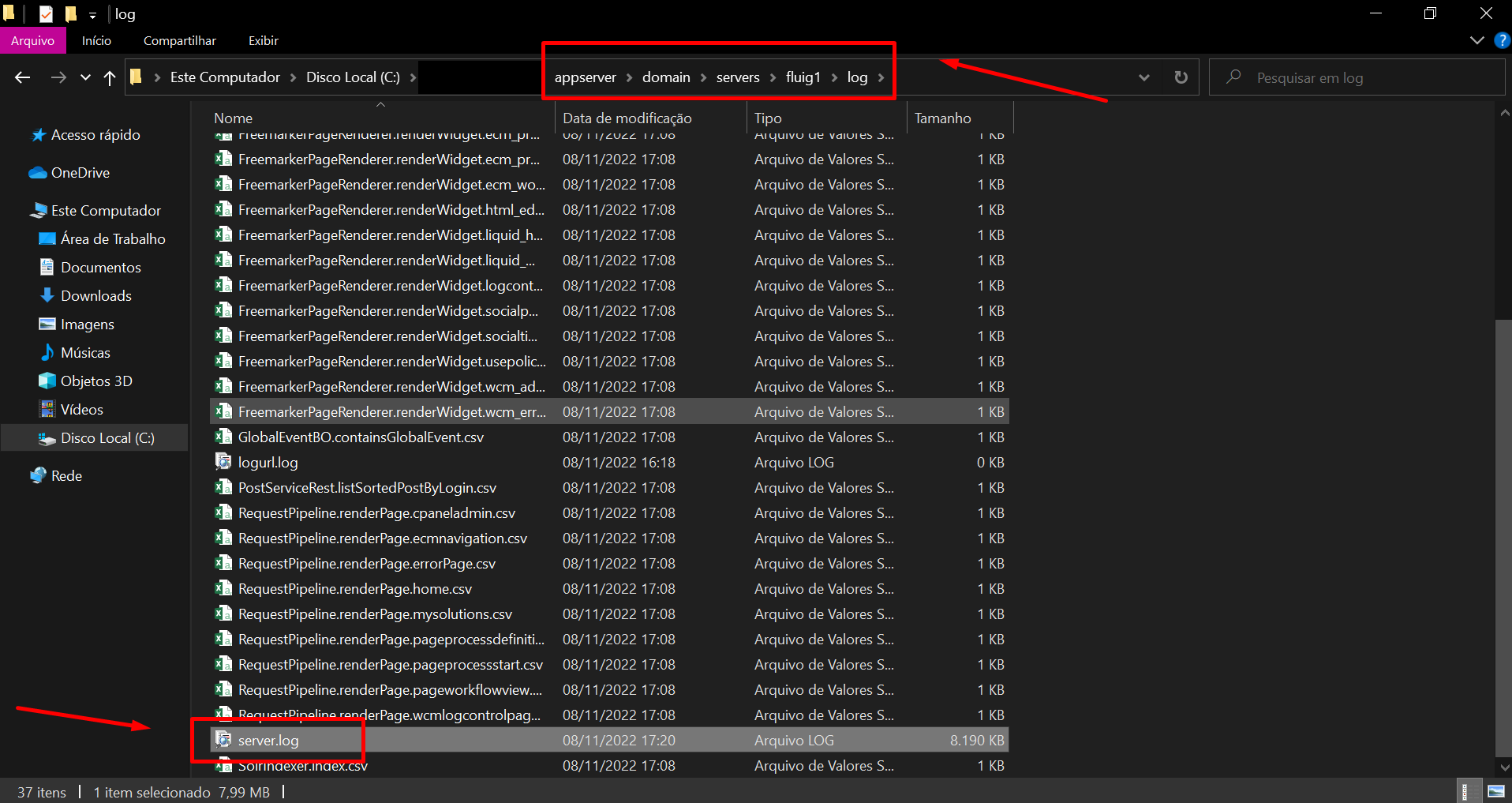Click the 'servers' breadcrumb
Image resolution: width=1512 pixels, height=803 pixels.
pyautogui.click(x=738, y=77)
